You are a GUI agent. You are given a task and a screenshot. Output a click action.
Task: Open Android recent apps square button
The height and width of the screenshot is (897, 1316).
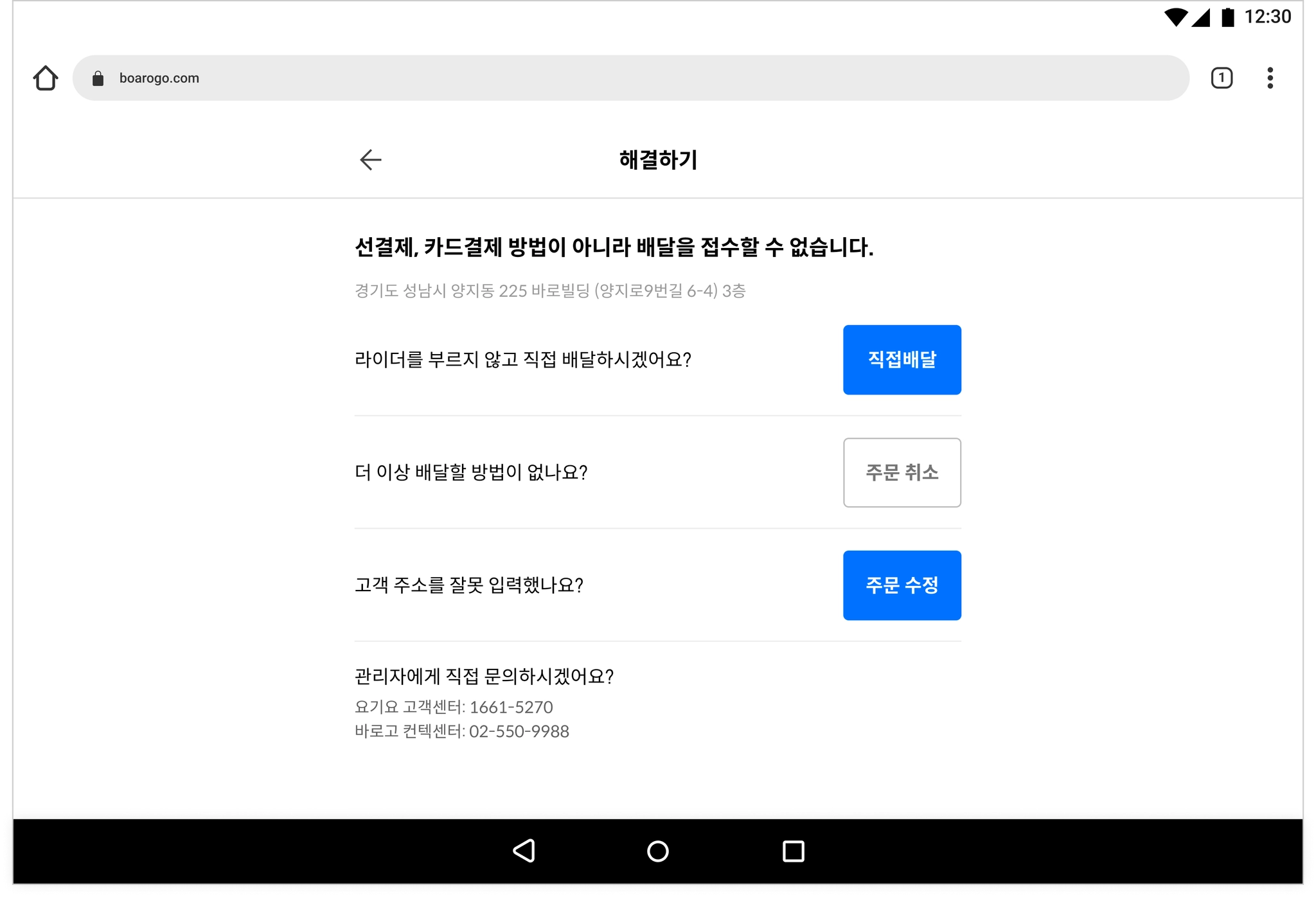point(793,851)
